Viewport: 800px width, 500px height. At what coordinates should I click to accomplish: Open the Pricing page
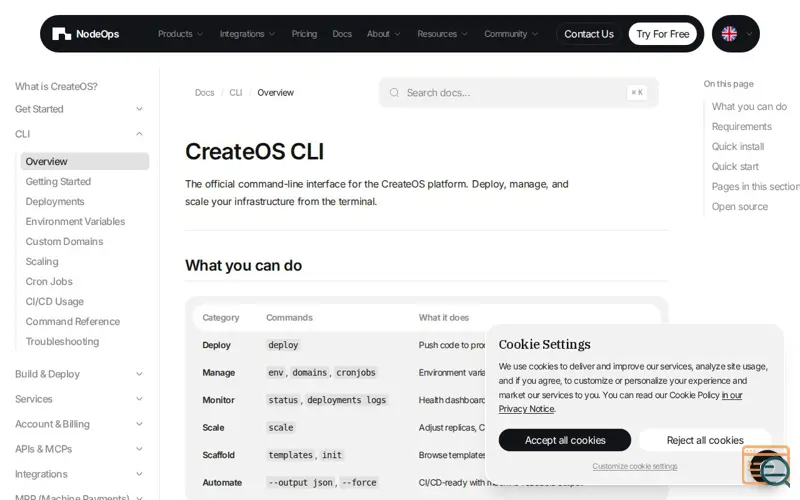[x=304, y=34]
